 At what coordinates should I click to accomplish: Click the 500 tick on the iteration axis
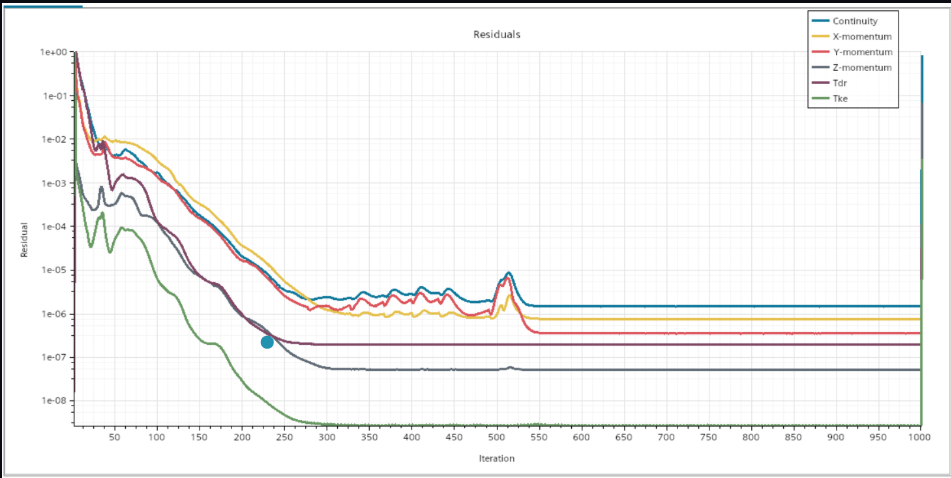pyautogui.click(x=496, y=437)
